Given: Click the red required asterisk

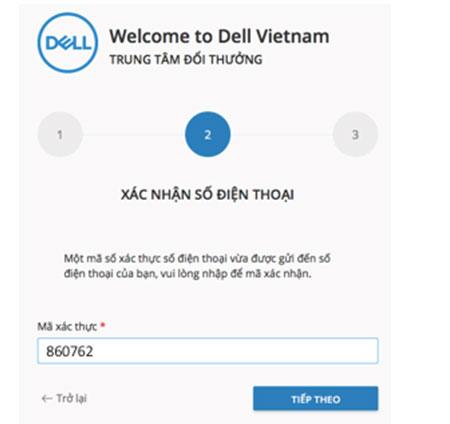Looking at the screenshot, I should [103, 325].
